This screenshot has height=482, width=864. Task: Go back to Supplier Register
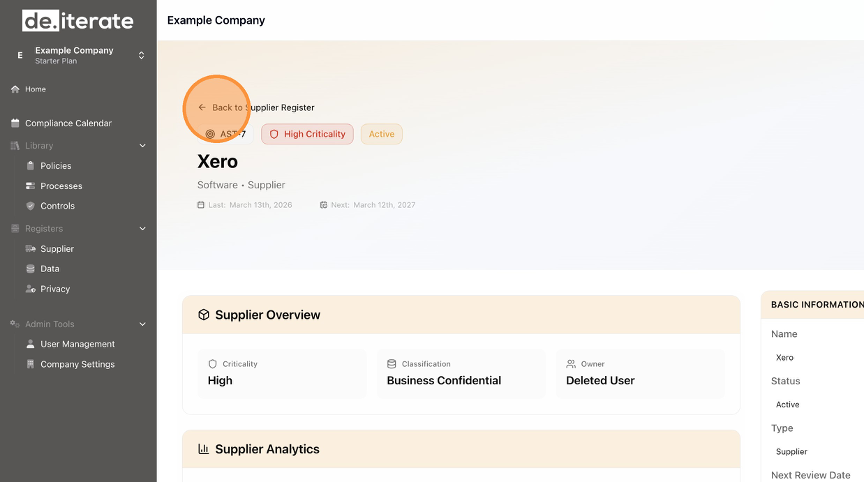click(x=256, y=107)
